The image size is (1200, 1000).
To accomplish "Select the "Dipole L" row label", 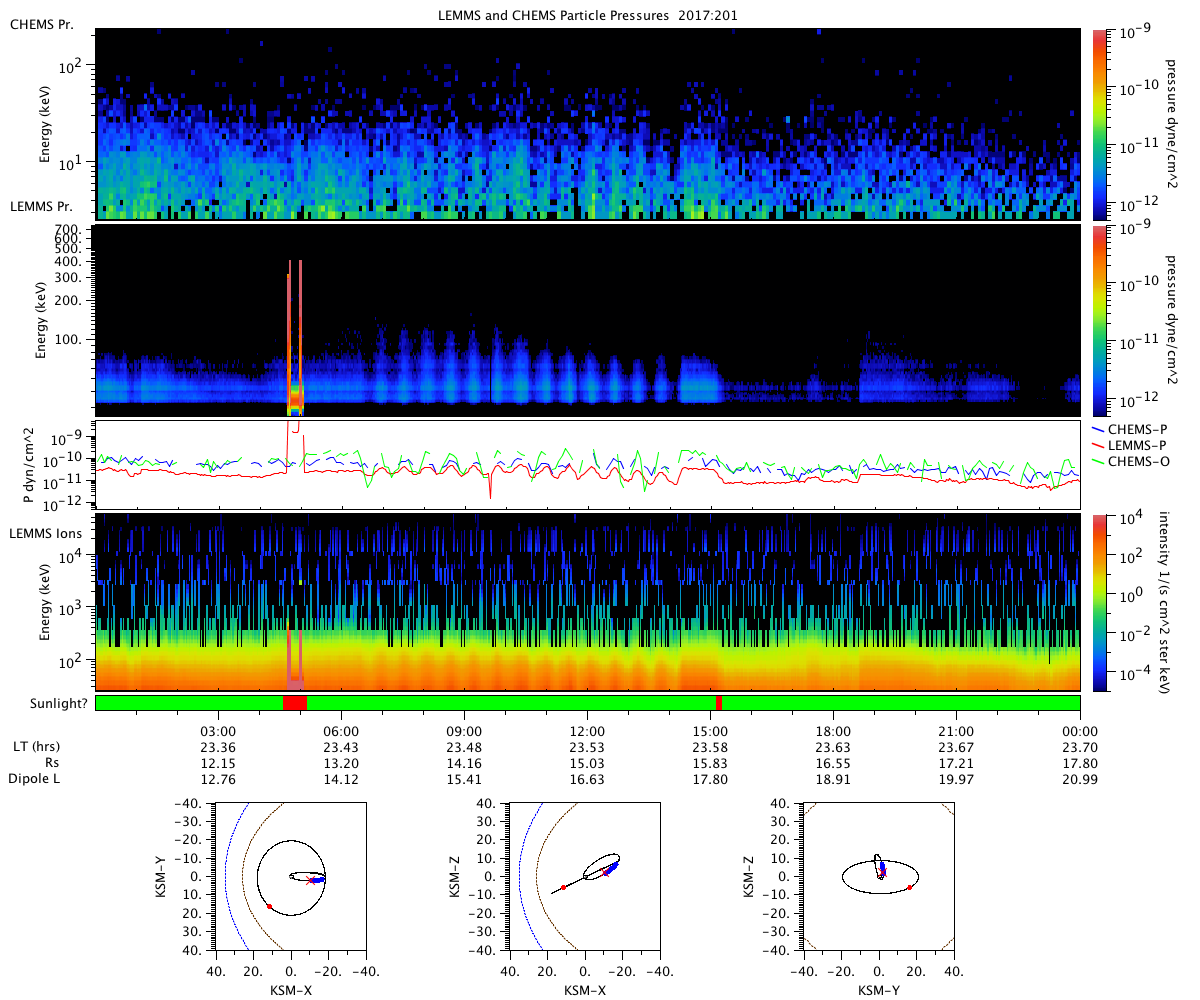I will pyautogui.click(x=34, y=779).
